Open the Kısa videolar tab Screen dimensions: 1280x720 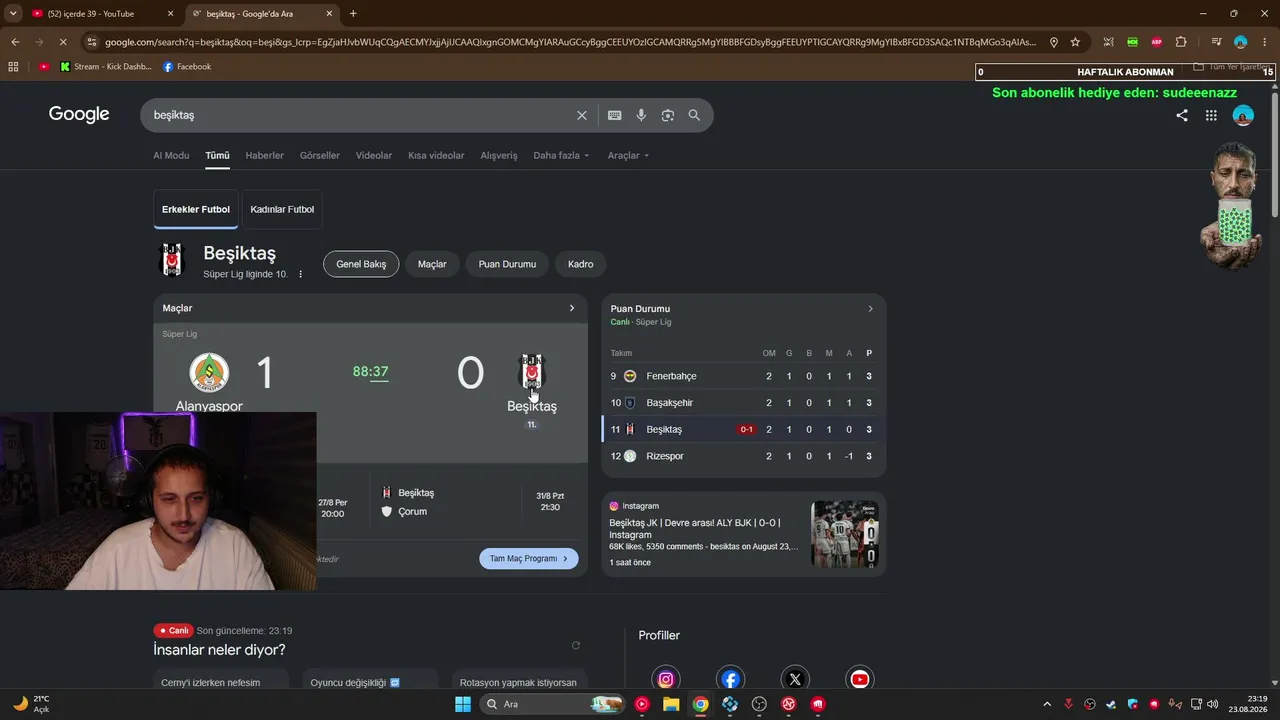point(436,155)
